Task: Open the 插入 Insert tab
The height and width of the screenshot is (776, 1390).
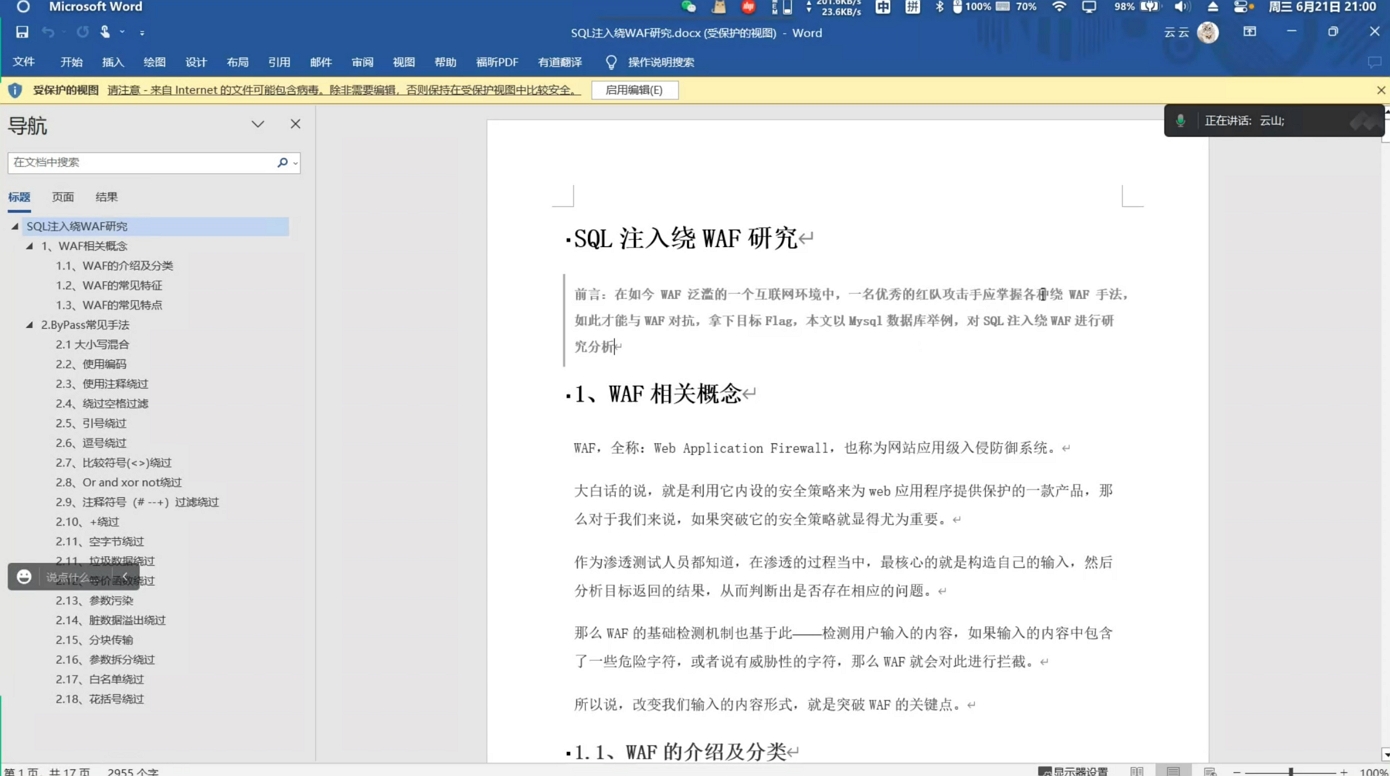Action: pos(113,62)
